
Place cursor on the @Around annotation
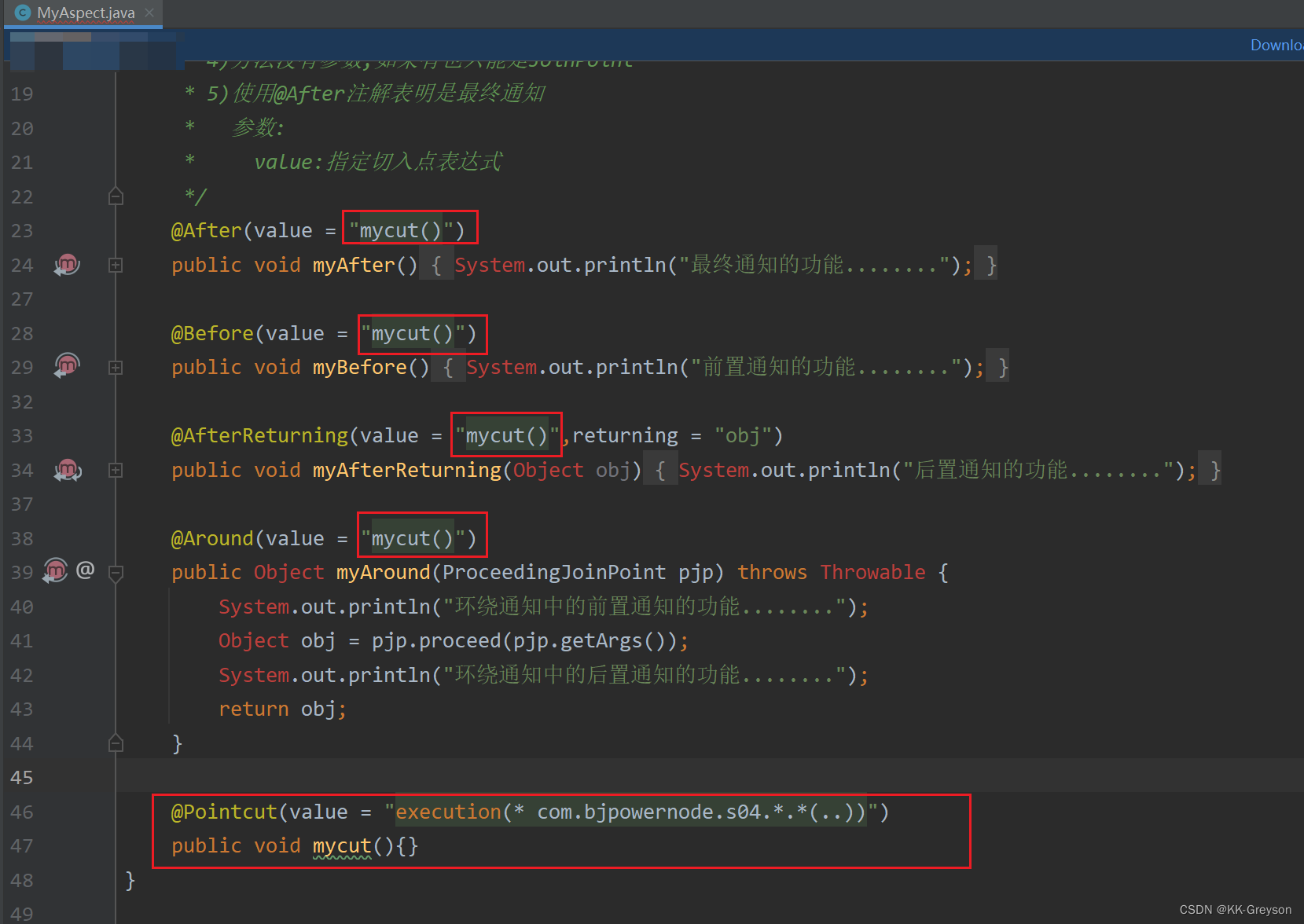(x=213, y=539)
